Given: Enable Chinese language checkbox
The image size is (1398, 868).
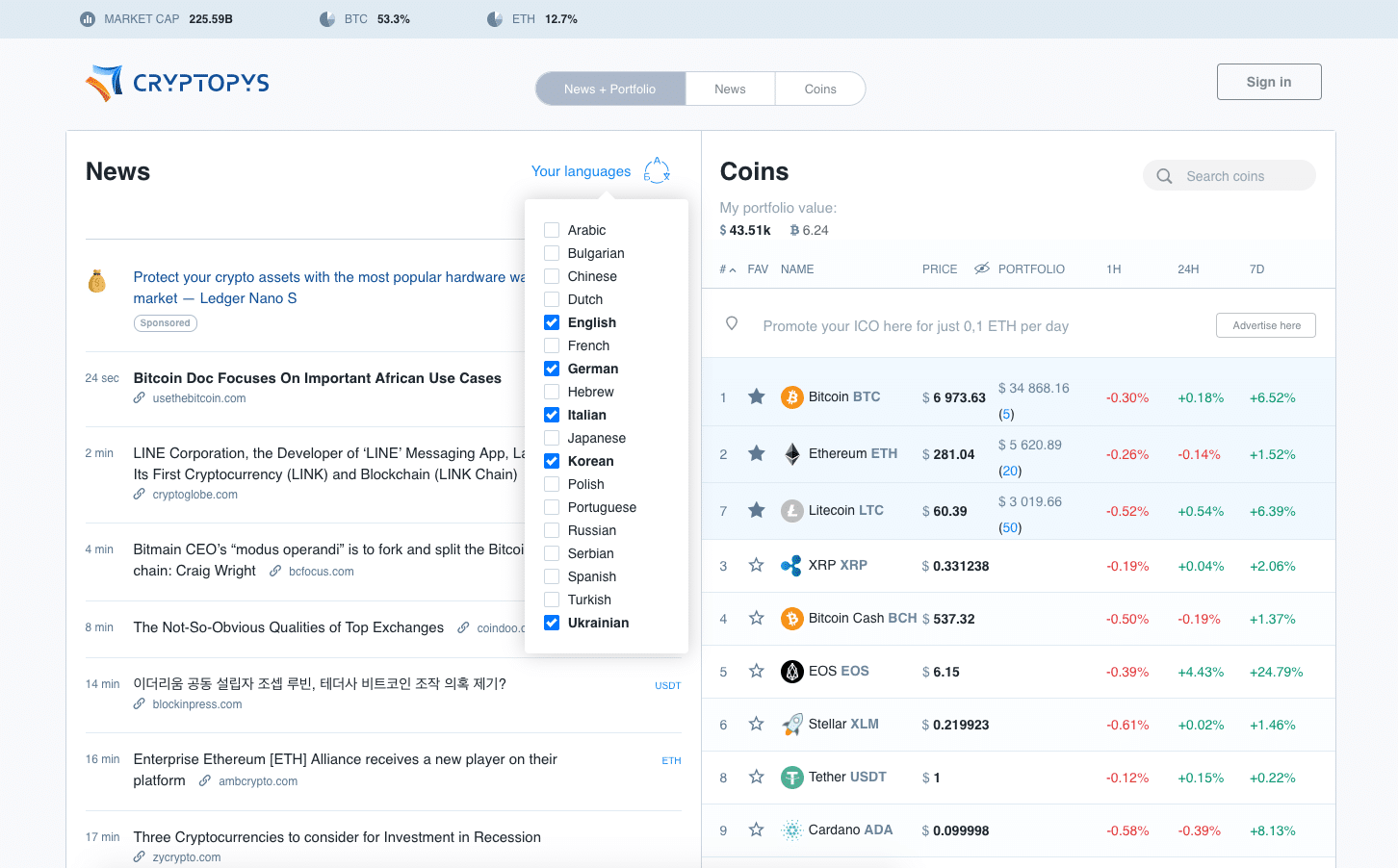Looking at the screenshot, I should click(x=552, y=276).
